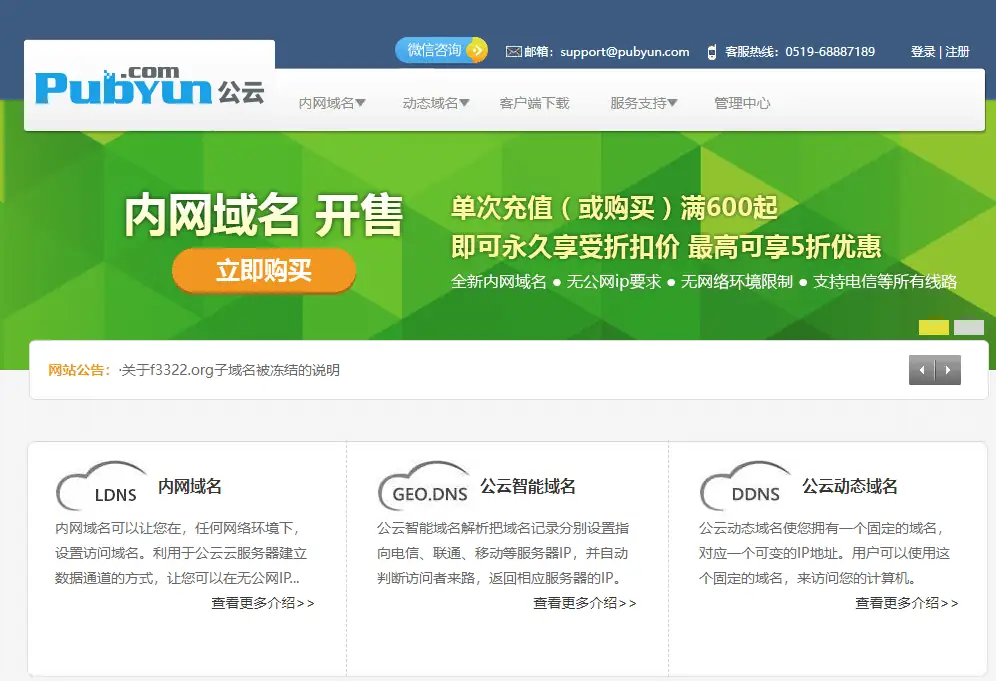Click the active yellow slide indicator
This screenshot has height=681, width=996.
pyautogui.click(x=934, y=327)
